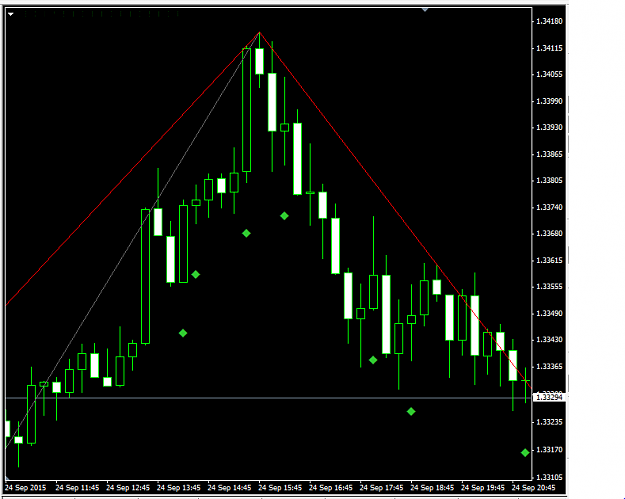
Task: Click the 1.33865 price axis label
Action: point(550,154)
